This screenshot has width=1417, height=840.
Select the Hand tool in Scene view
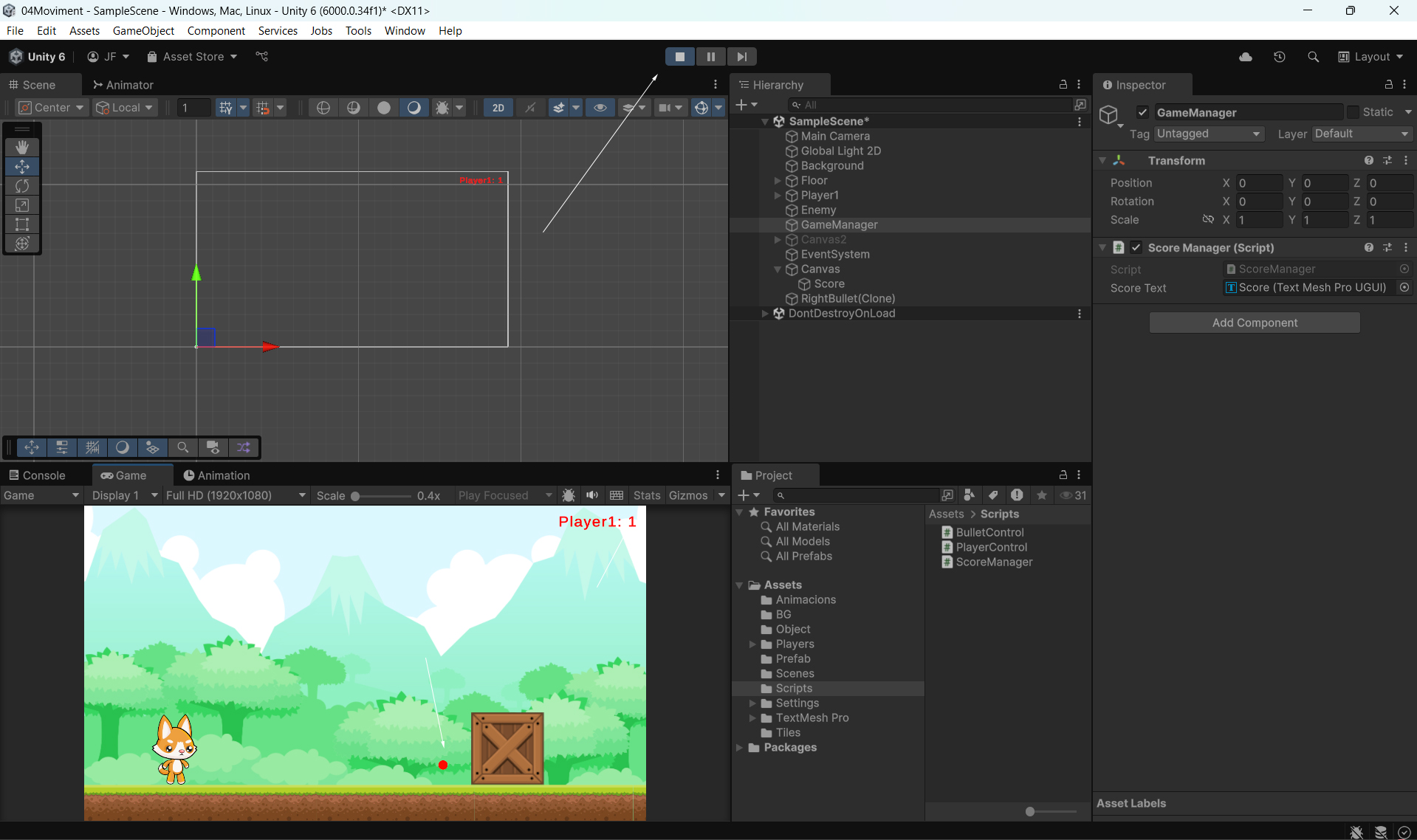[x=22, y=147]
